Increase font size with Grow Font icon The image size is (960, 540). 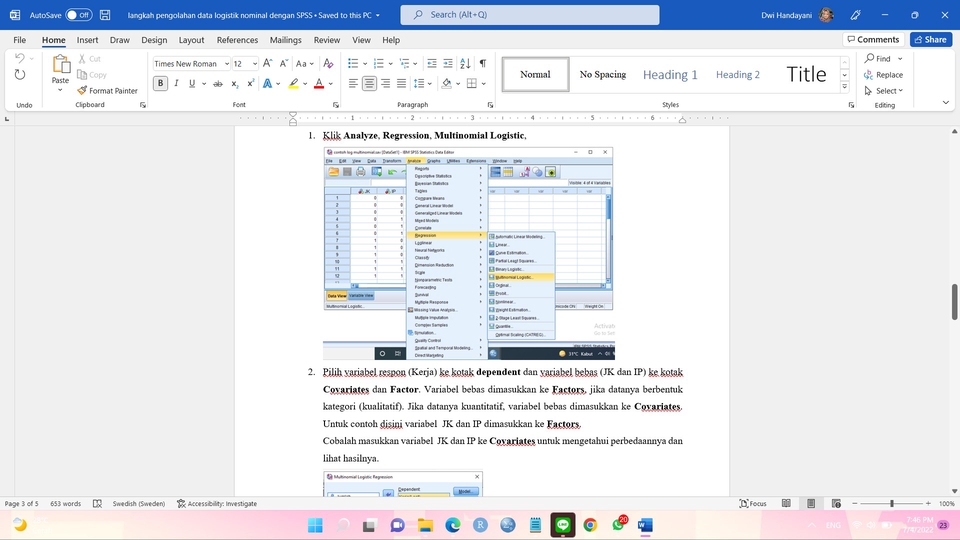268,64
